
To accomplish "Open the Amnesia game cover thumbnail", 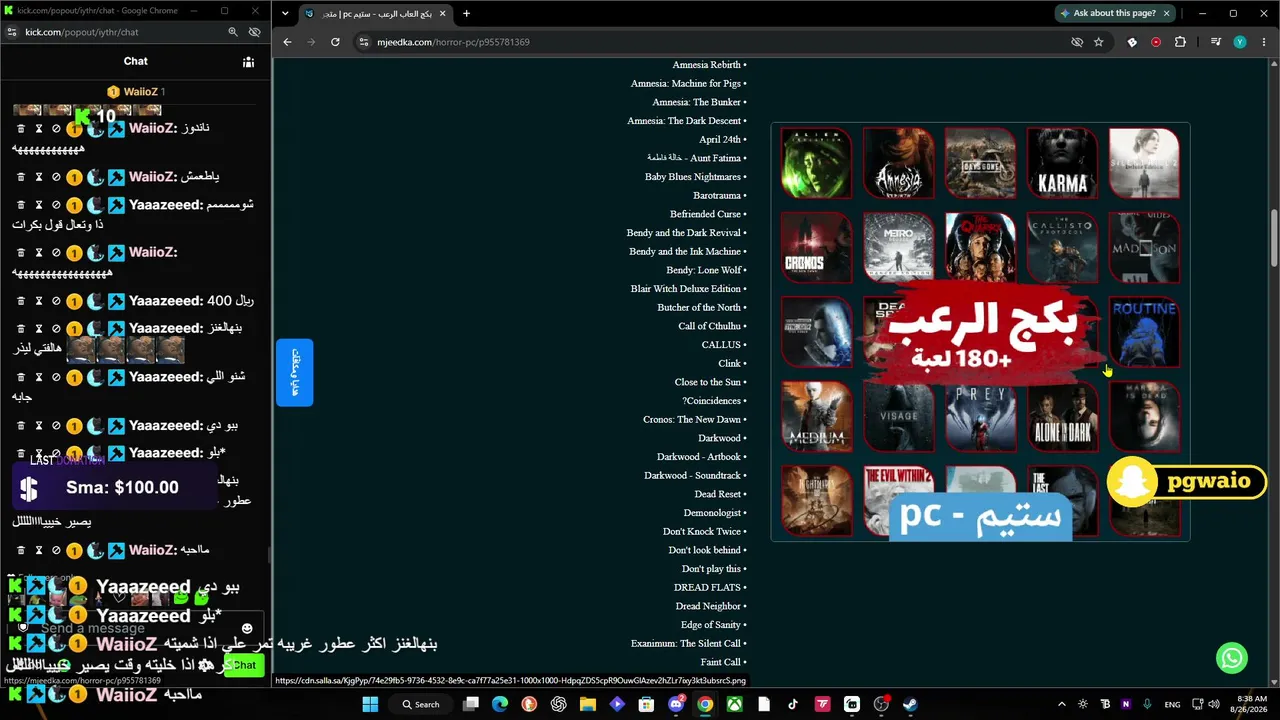I will [x=898, y=163].
